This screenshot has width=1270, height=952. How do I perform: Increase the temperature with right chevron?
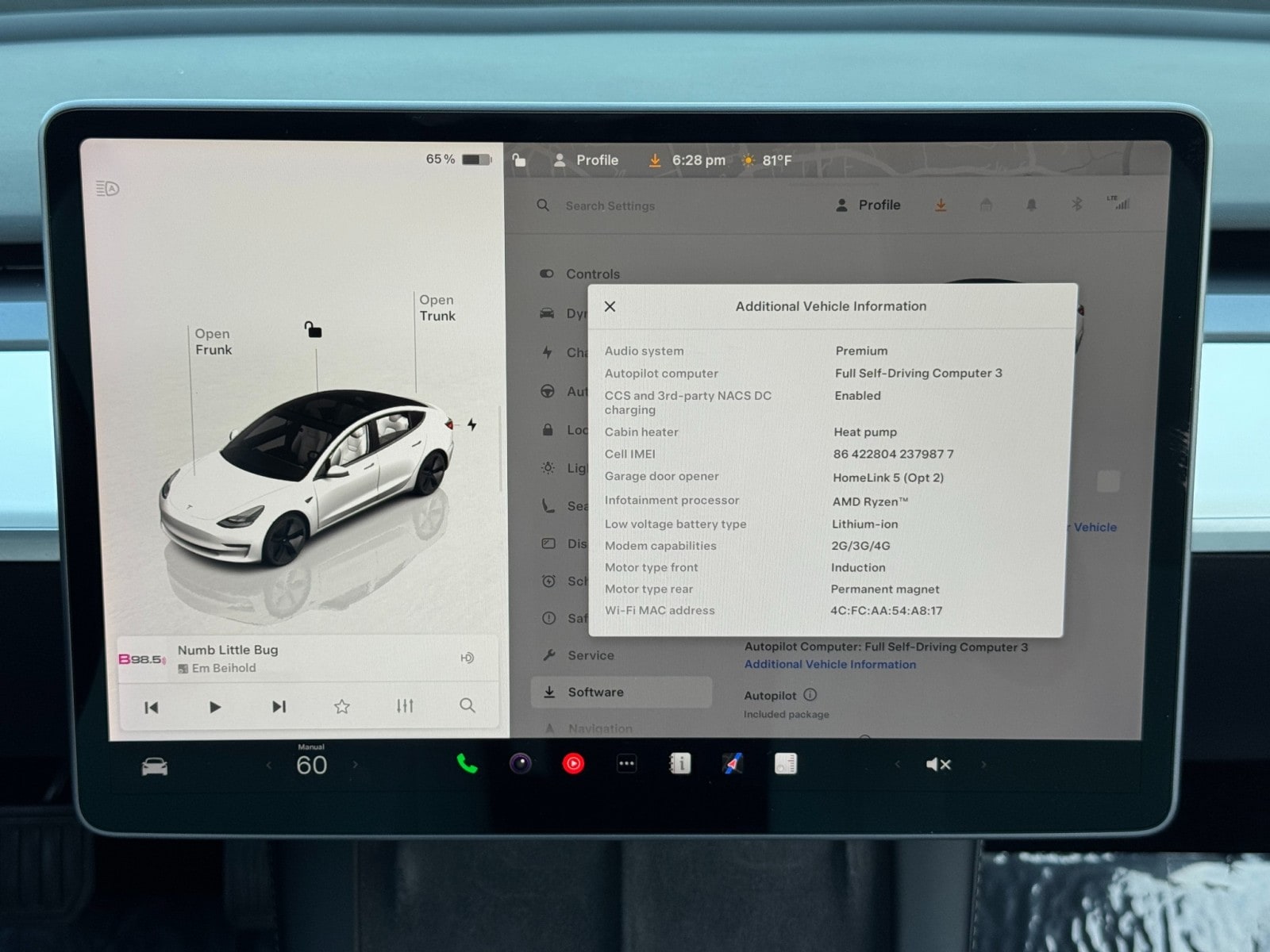[x=355, y=766]
